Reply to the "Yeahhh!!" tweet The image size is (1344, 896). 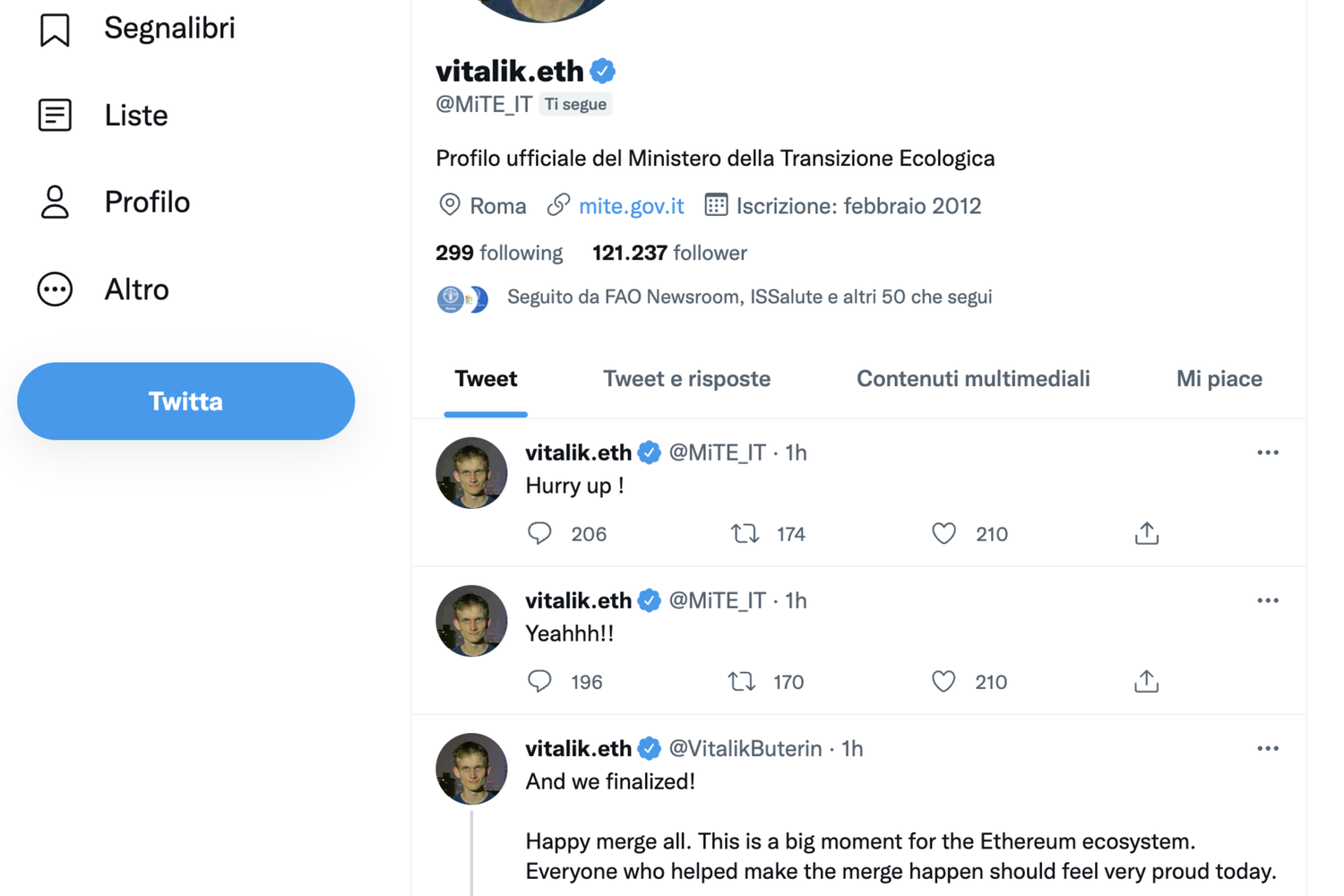coord(539,682)
